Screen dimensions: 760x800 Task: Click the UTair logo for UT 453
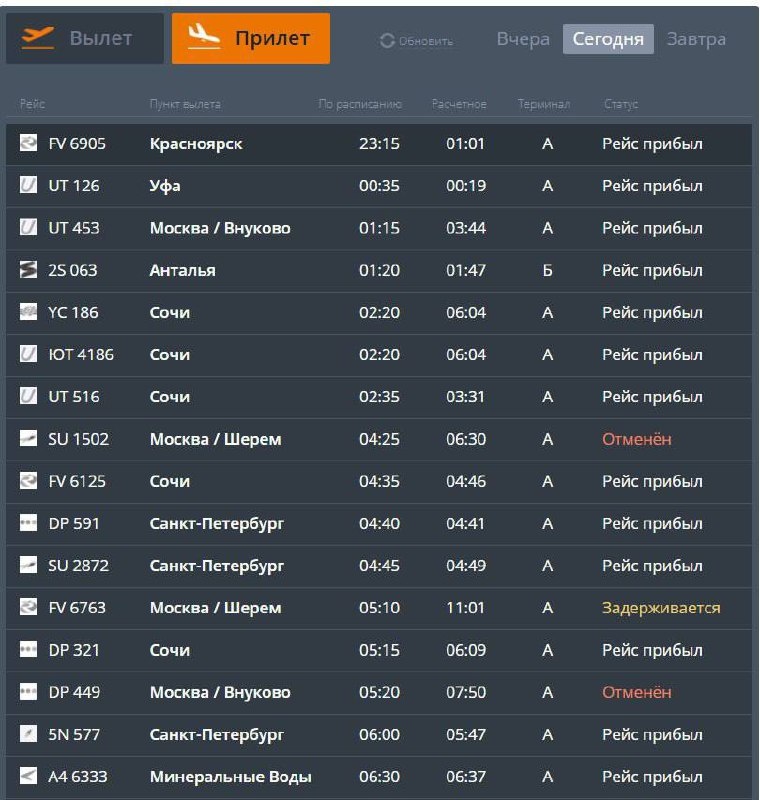[x=28, y=227]
